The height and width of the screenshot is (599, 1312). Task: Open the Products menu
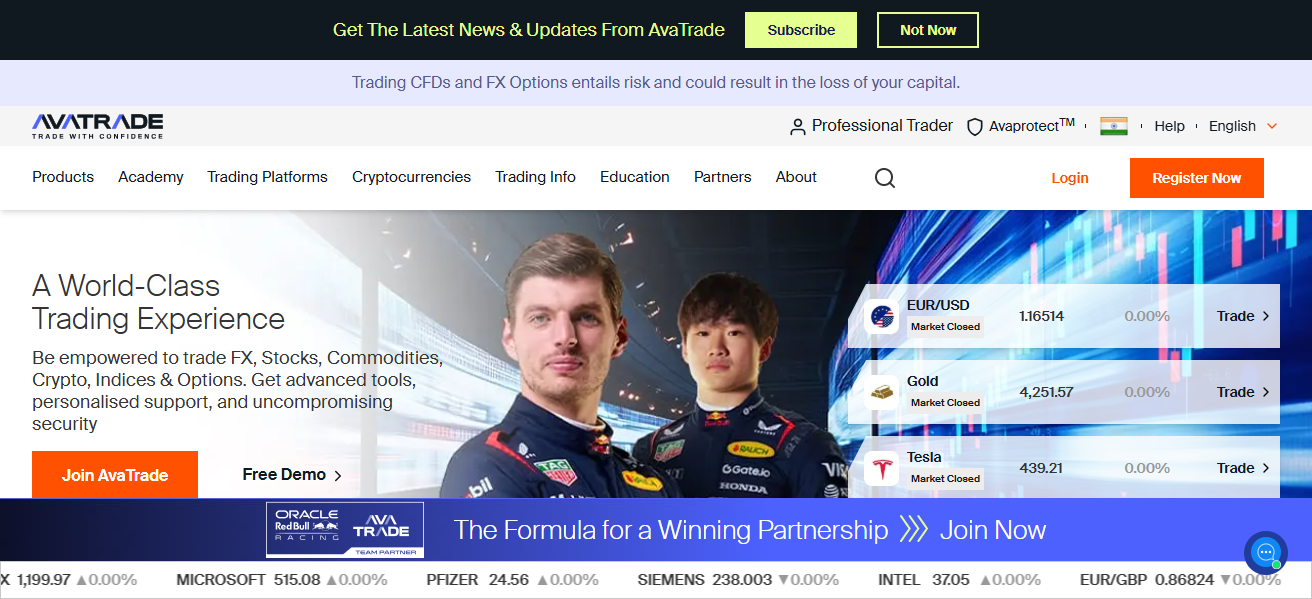pyautogui.click(x=63, y=177)
